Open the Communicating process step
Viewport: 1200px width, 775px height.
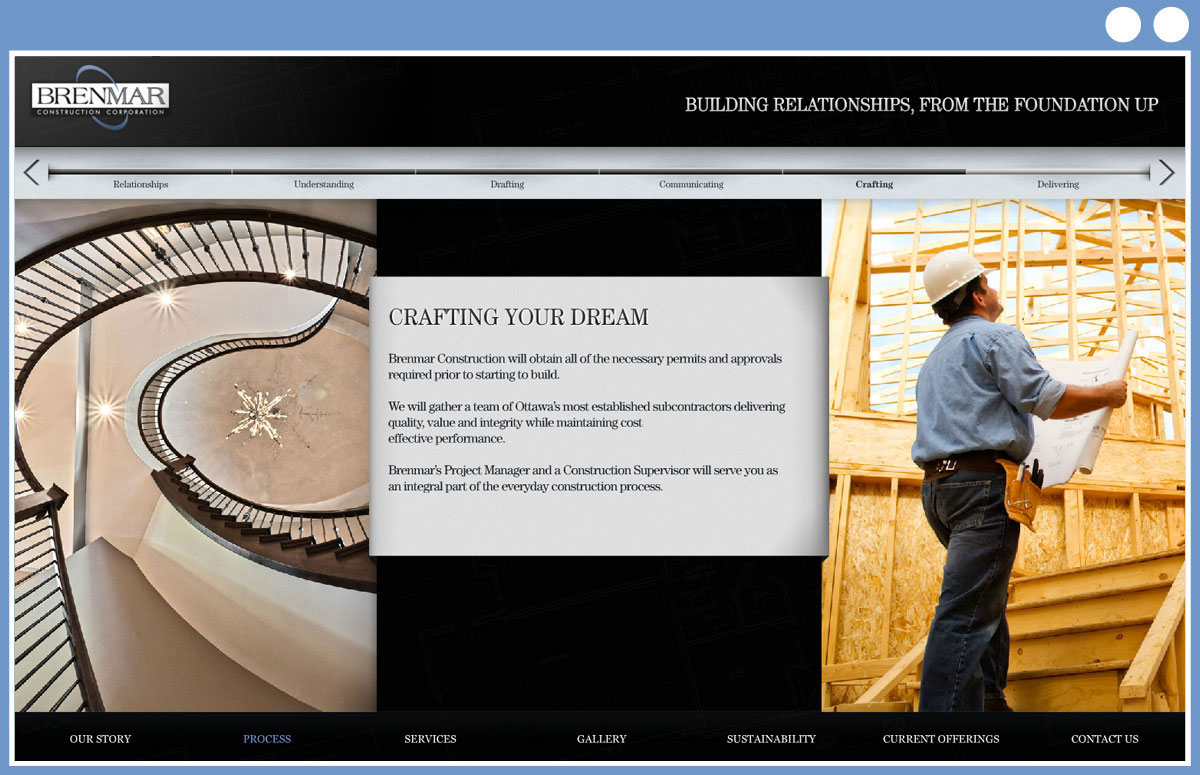click(x=691, y=184)
